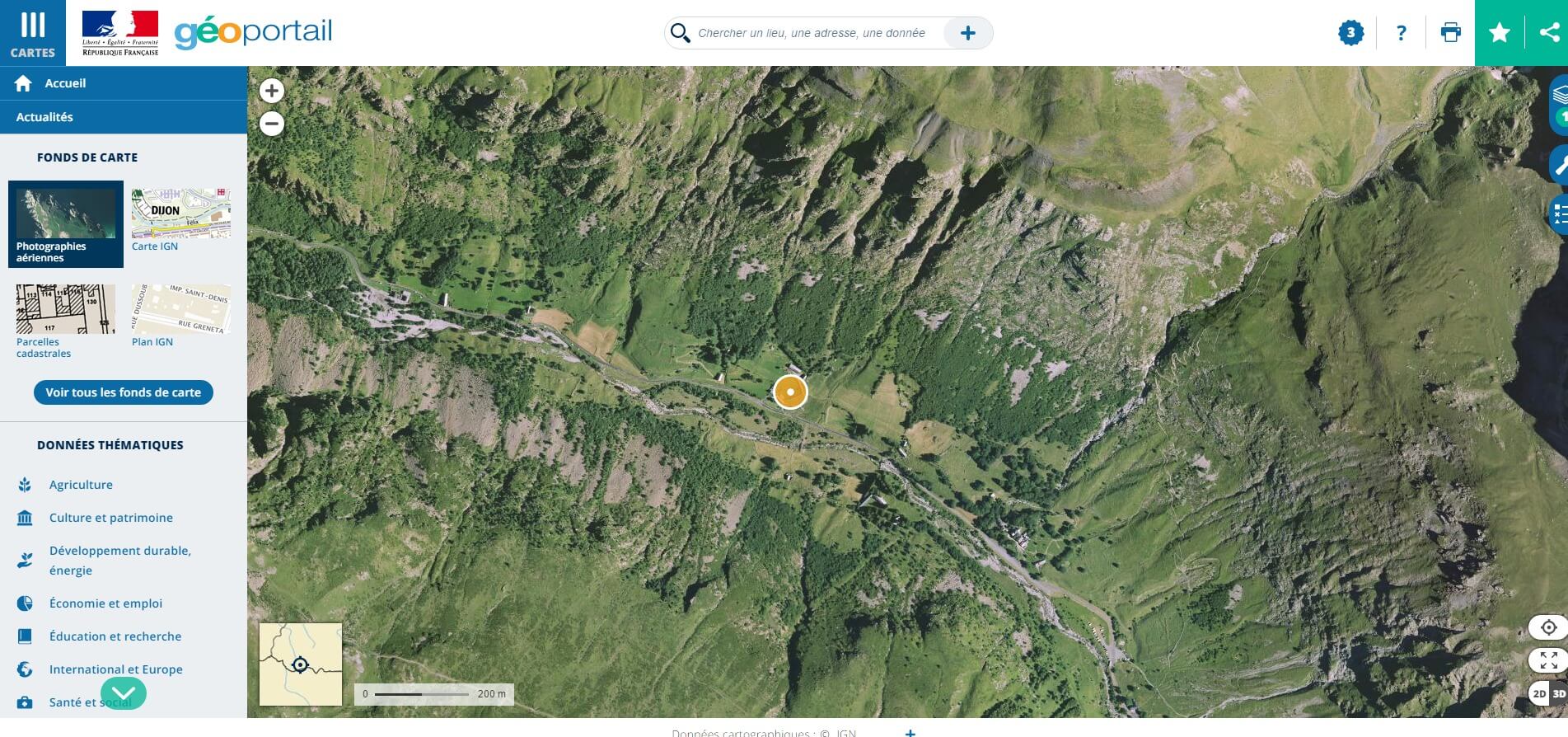Zoom in on the map

[x=272, y=91]
